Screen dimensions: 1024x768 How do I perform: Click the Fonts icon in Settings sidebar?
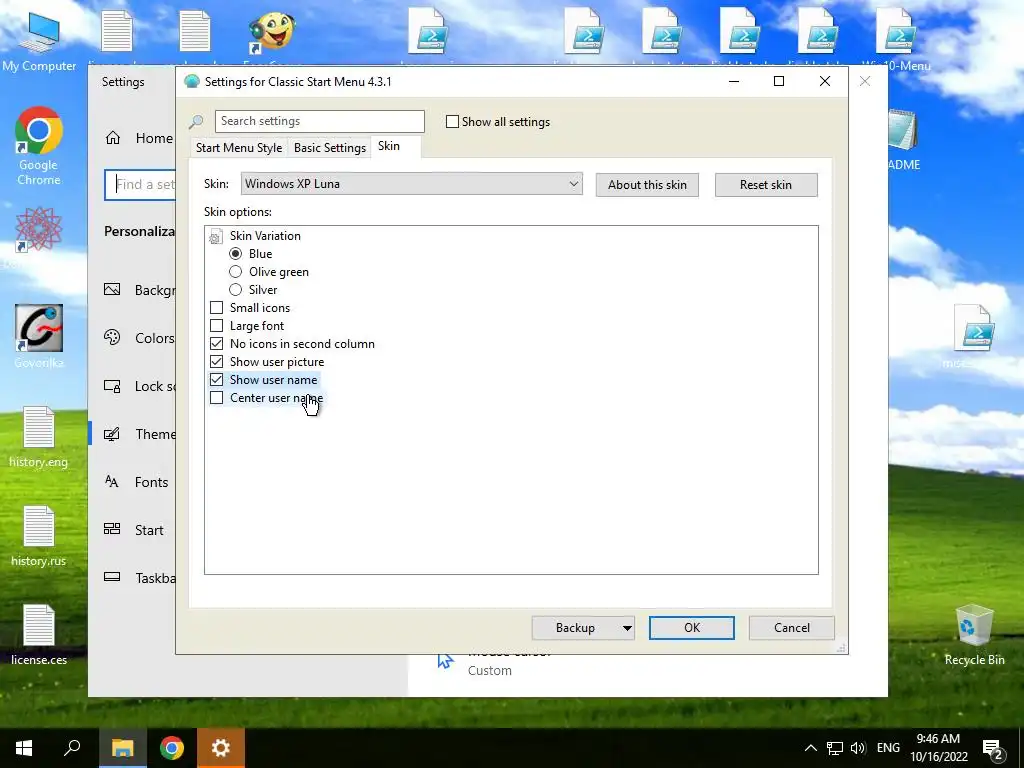click(x=112, y=482)
